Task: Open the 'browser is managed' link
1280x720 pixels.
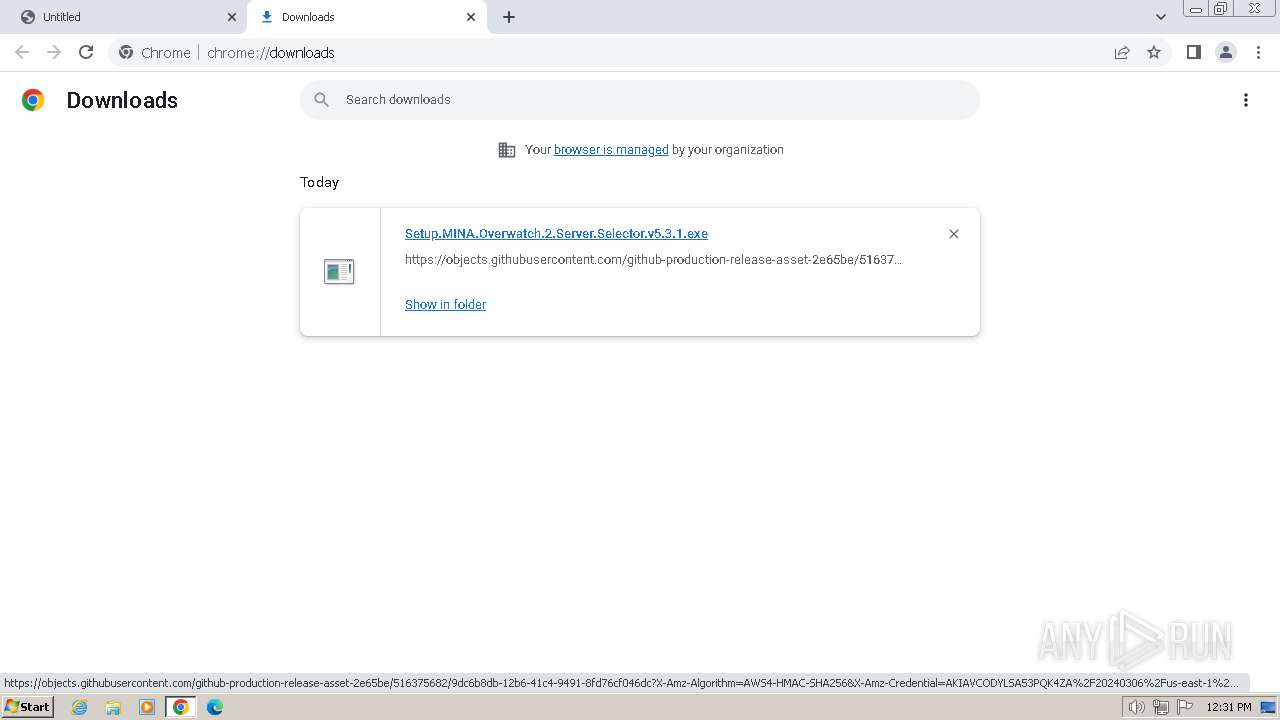Action: tap(611, 150)
